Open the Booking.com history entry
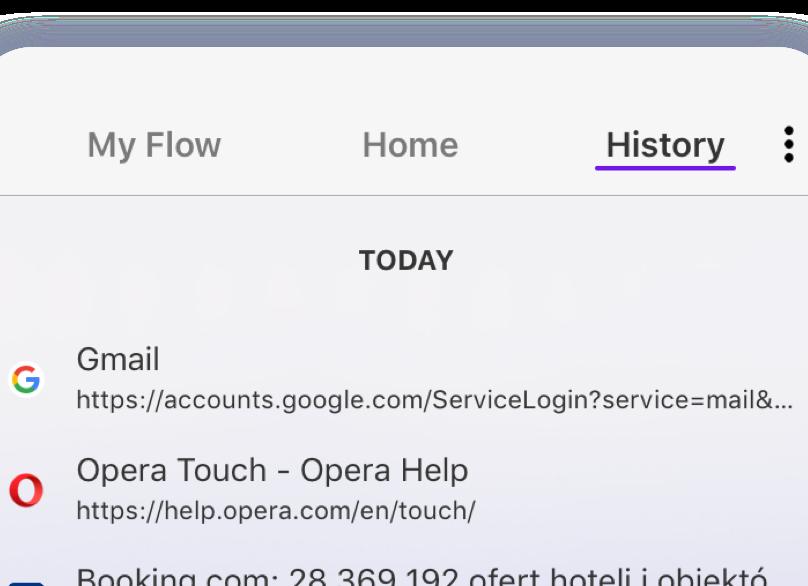808x586 pixels. [420, 577]
